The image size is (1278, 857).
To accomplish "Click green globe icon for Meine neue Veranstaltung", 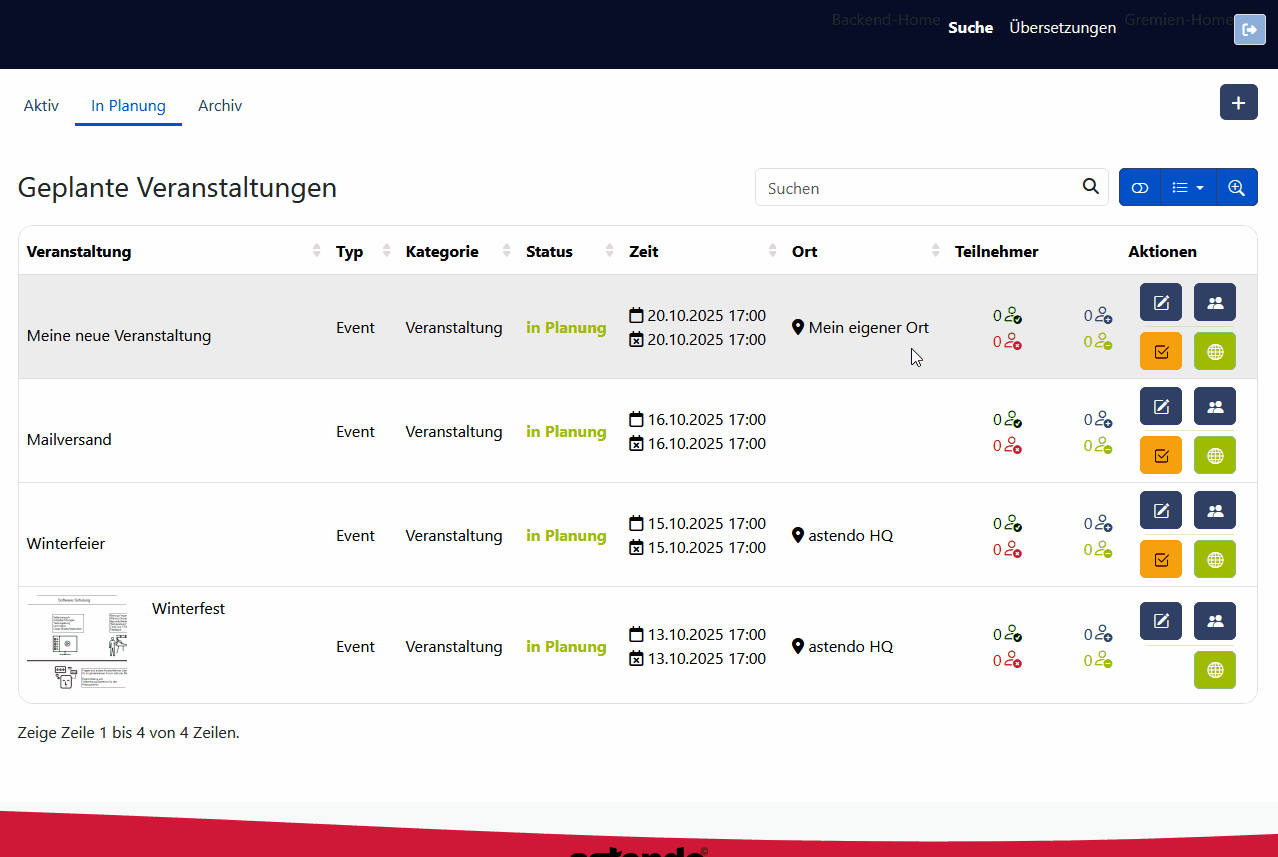I will pos(1214,352).
